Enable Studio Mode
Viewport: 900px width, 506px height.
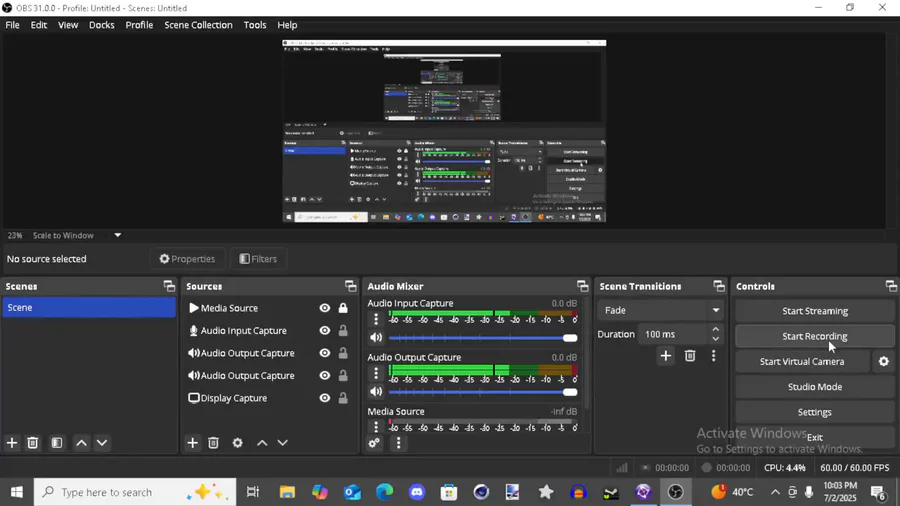point(814,387)
